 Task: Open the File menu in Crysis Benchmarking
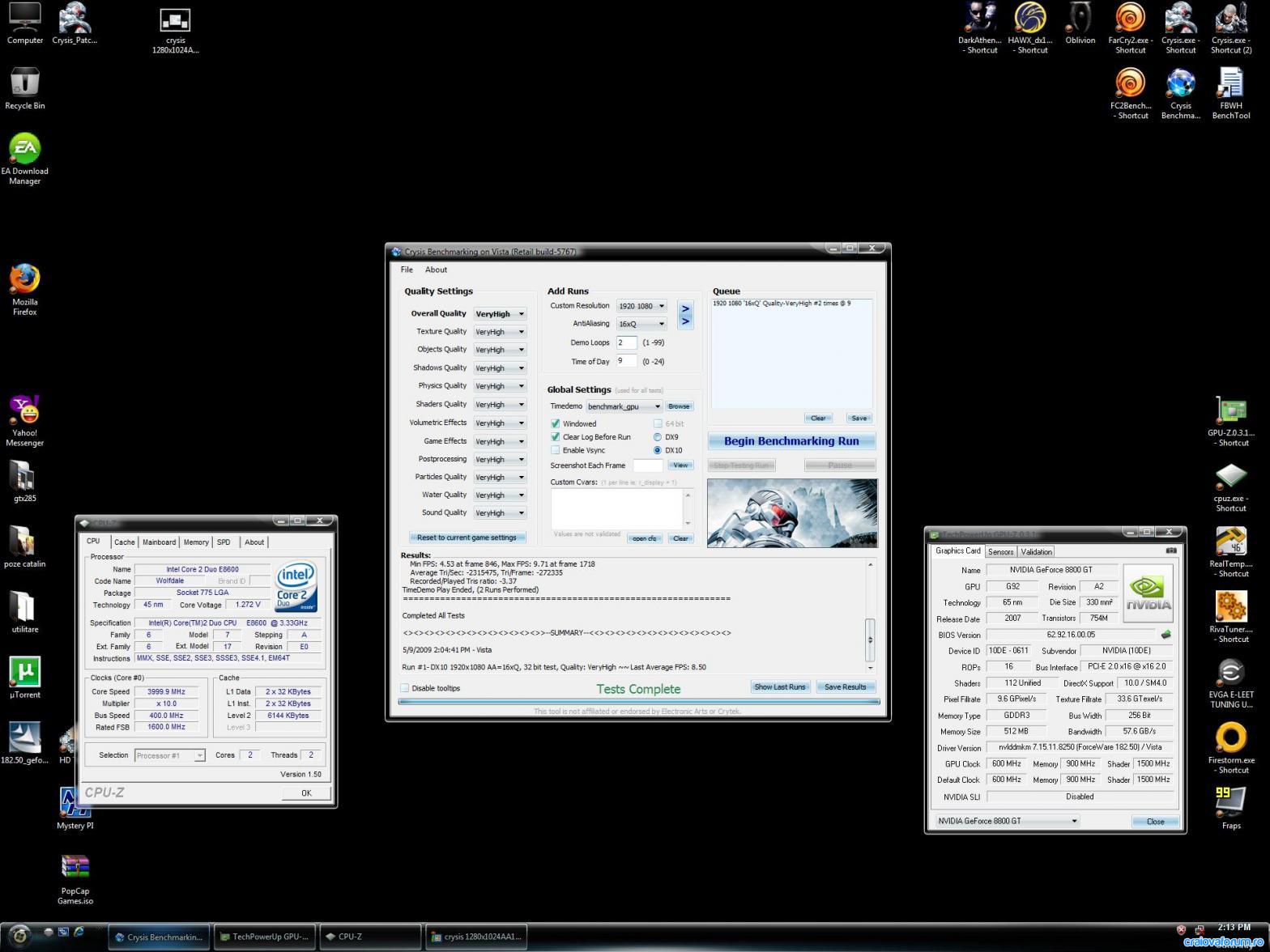[x=407, y=270]
